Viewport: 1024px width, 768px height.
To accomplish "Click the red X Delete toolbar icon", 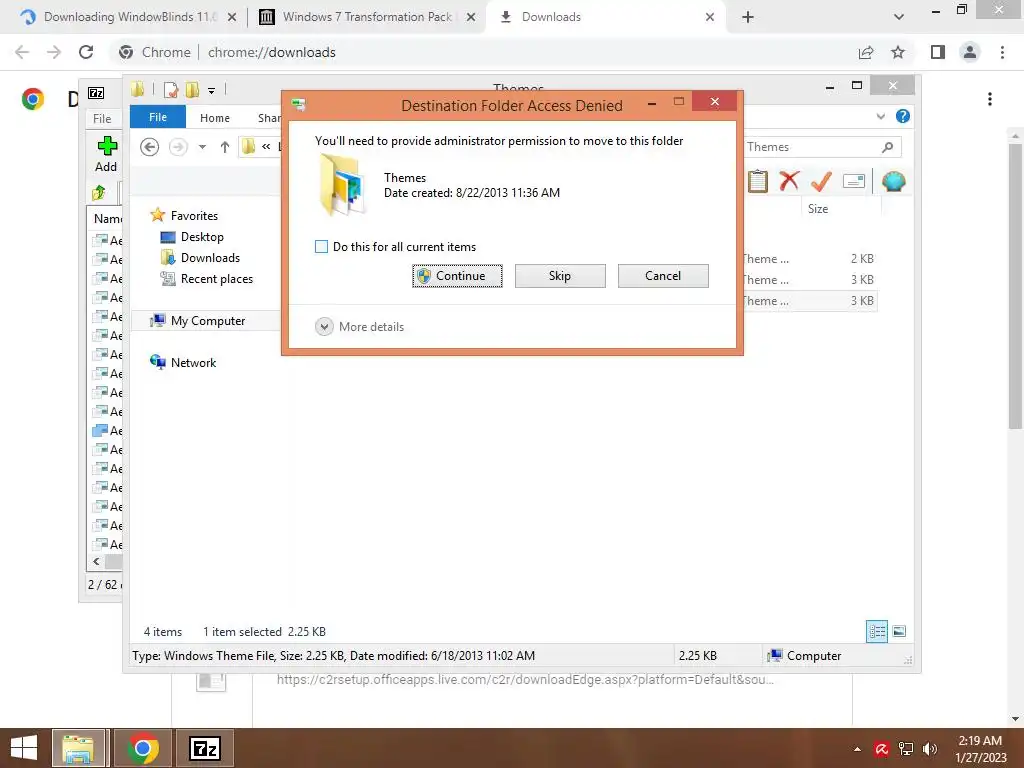I will [x=789, y=180].
